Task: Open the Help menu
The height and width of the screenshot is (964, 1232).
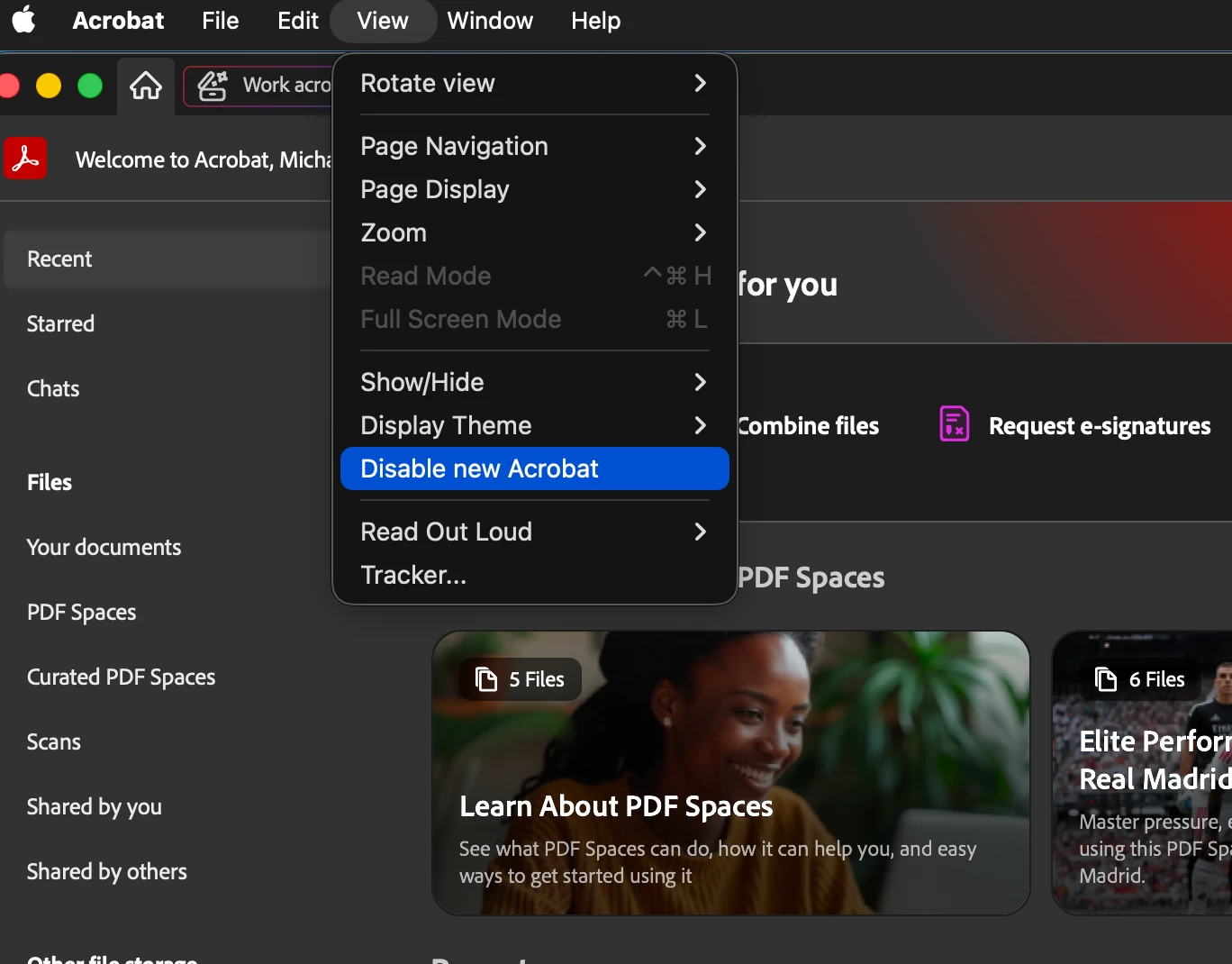Action: coord(596,20)
